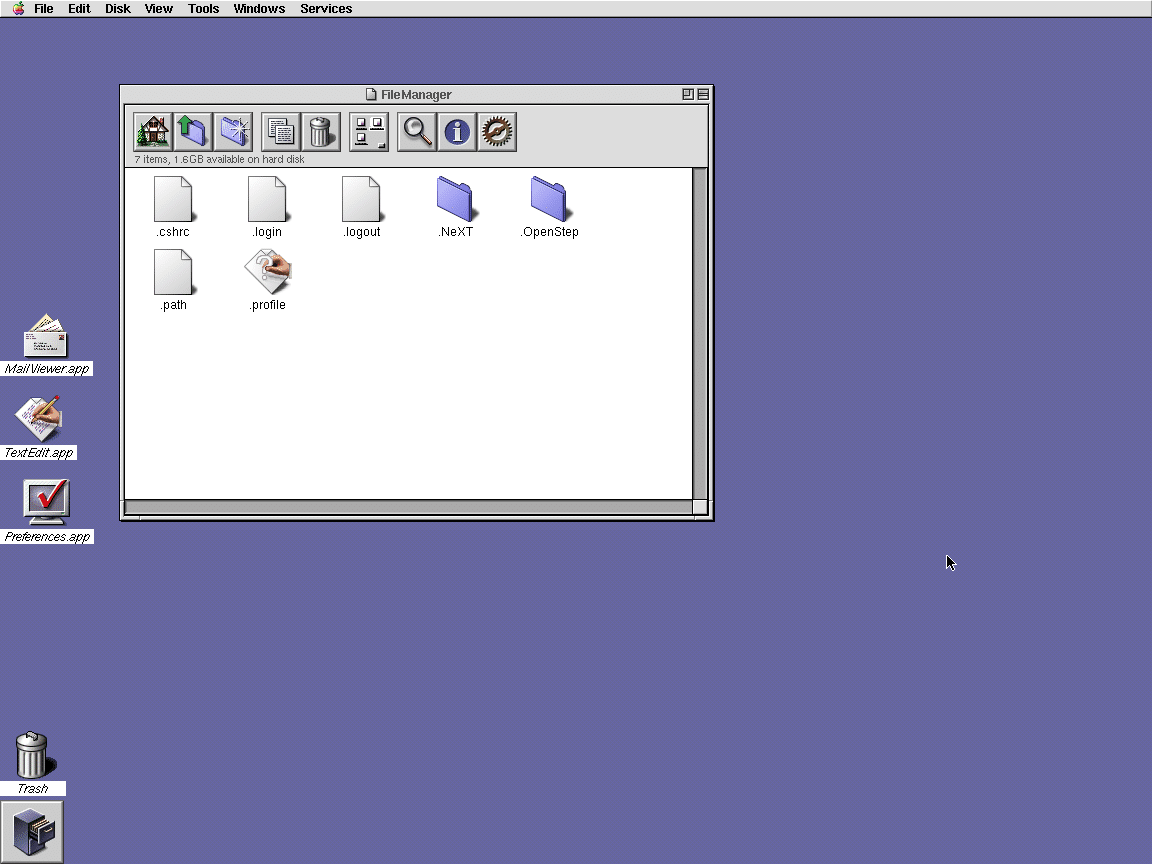The height and width of the screenshot is (864, 1152).
Task: Open the view options button in the toolbar
Action: [x=369, y=132]
